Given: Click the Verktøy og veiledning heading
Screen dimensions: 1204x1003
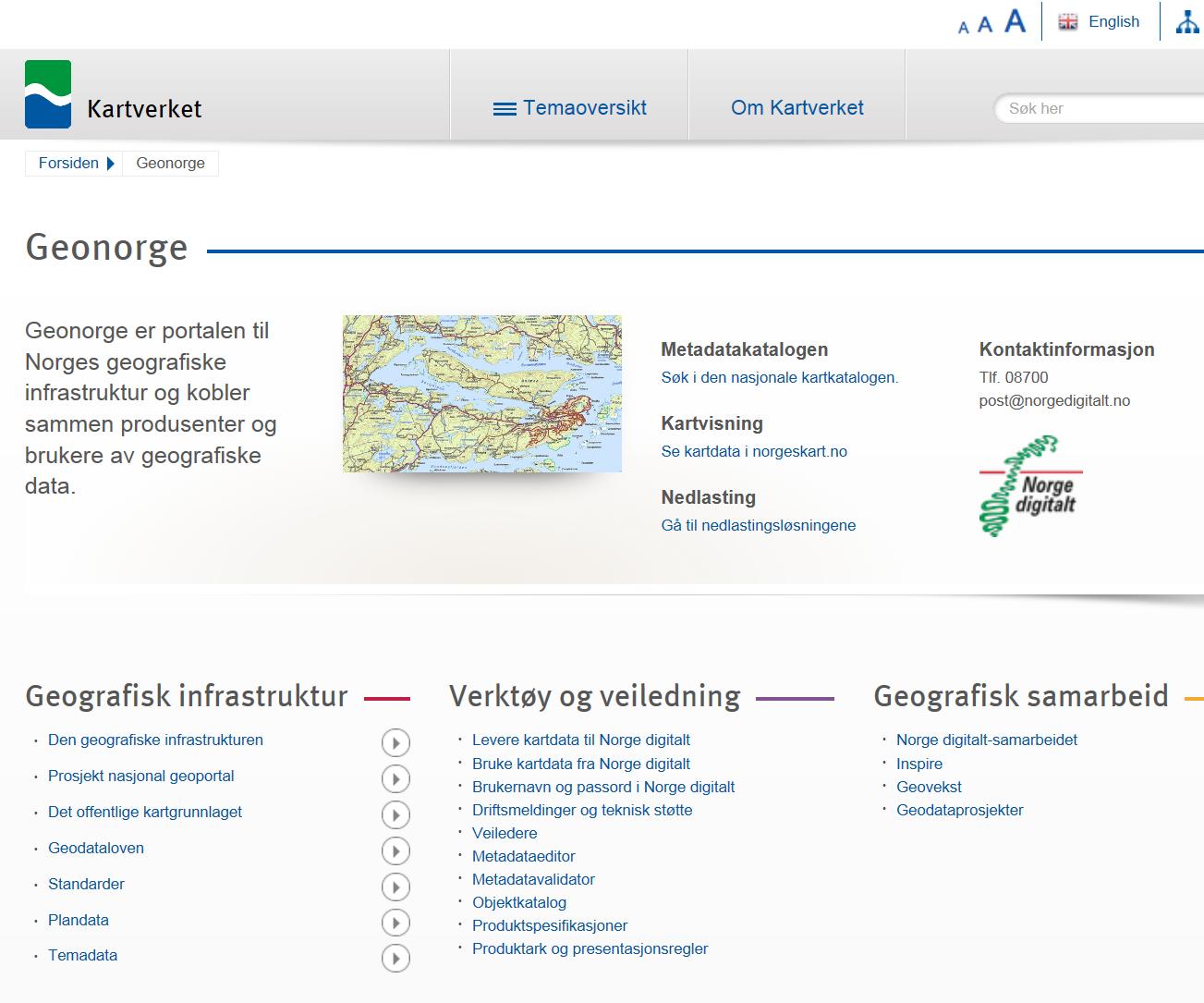Looking at the screenshot, I should 595,695.
